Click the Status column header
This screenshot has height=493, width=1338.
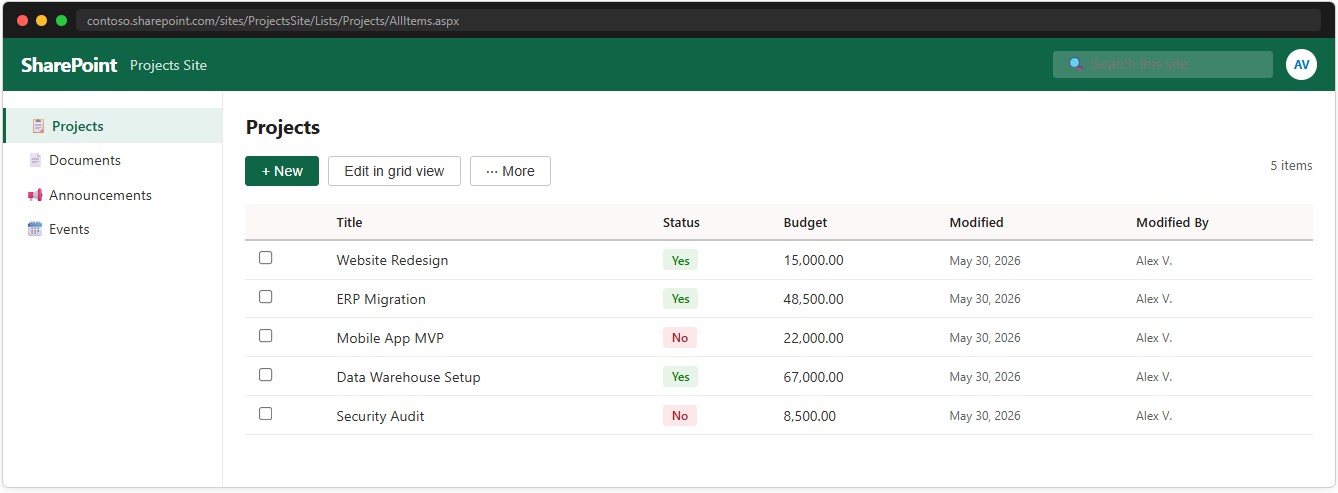(681, 223)
